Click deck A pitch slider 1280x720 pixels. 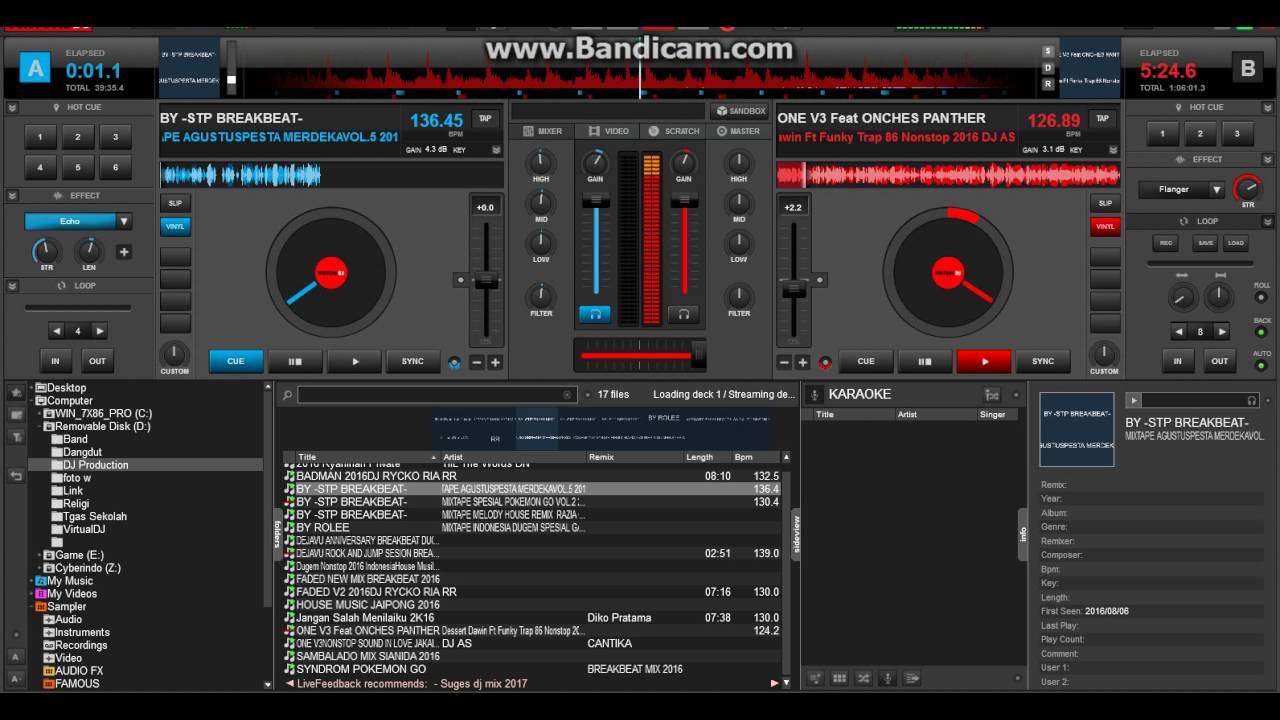pyautogui.click(x=486, y=282)
